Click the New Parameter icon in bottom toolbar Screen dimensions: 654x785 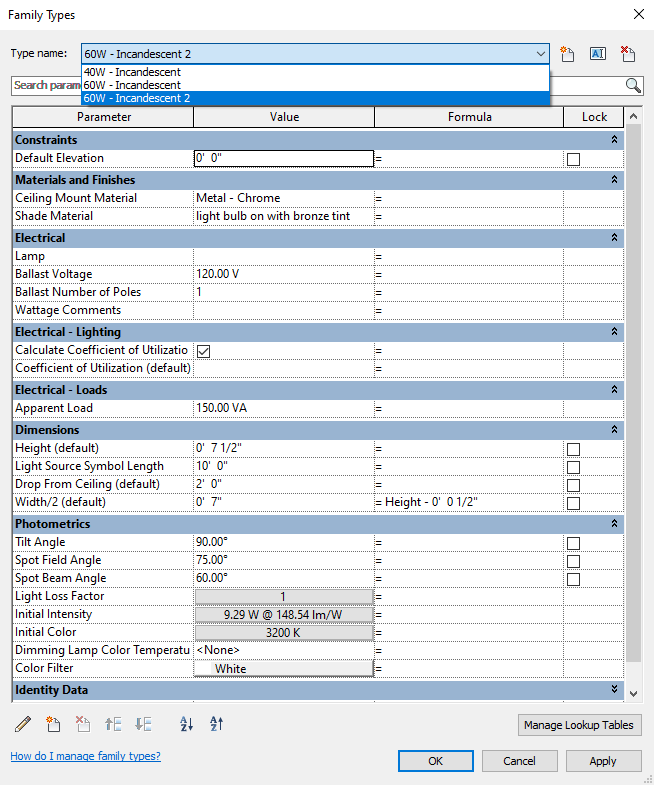click(x=54, y=724)
